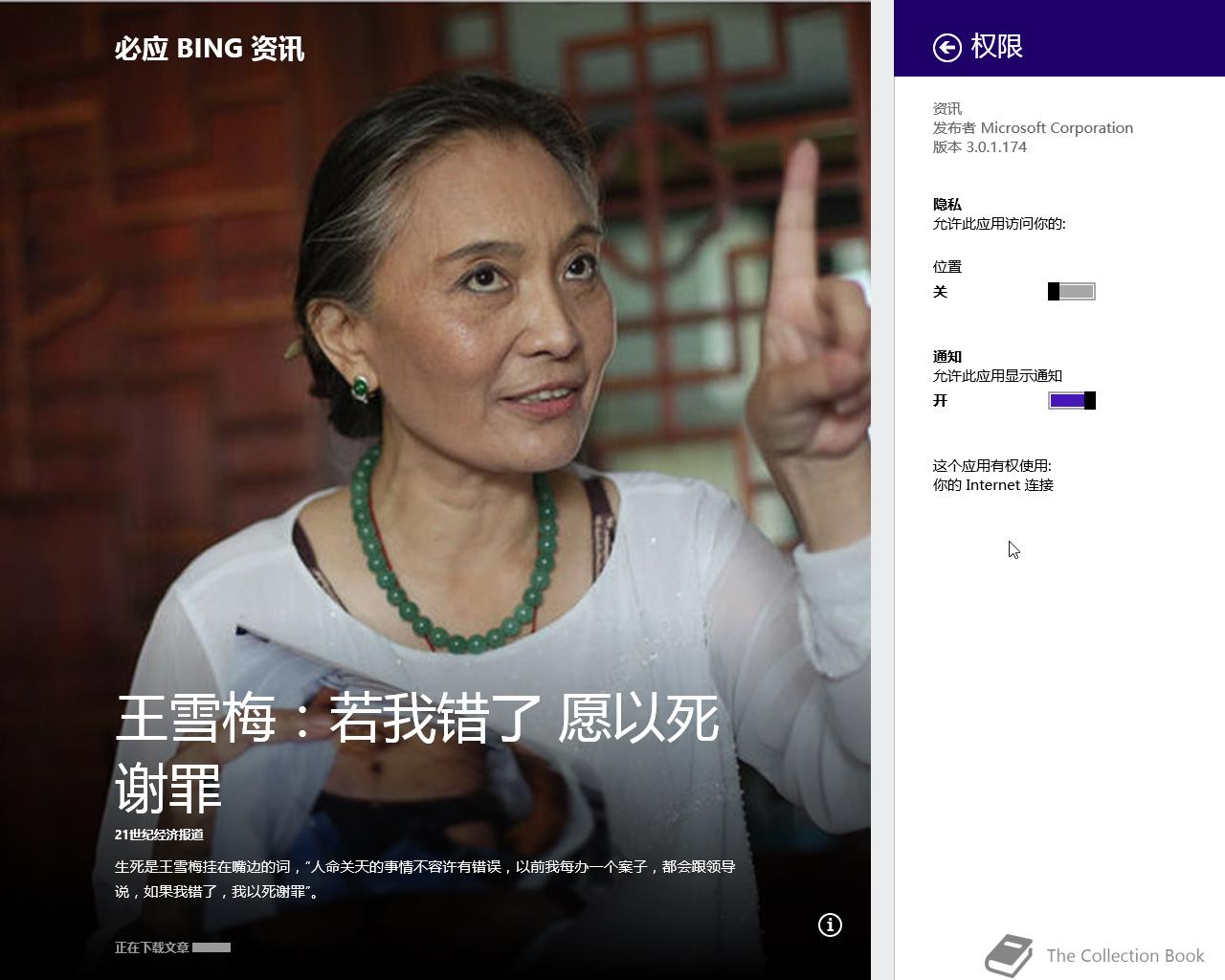Image resolution: width=1225 pixels, height=980 pixels.
Task: Click the 隐私 section heading
Action: point(947,205)
